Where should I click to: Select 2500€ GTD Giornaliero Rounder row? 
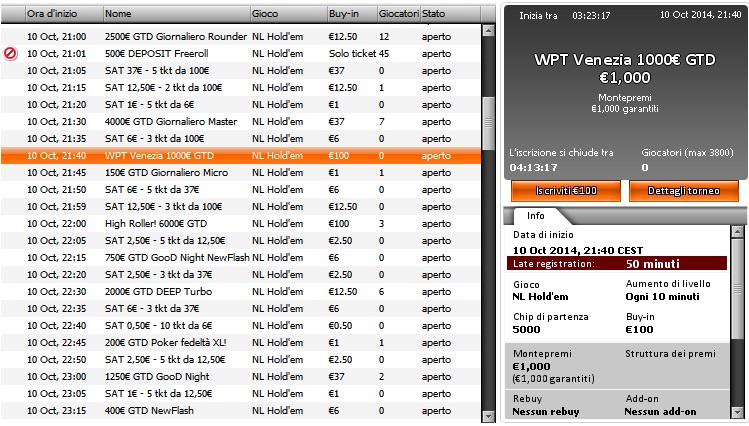click(241, 37)
